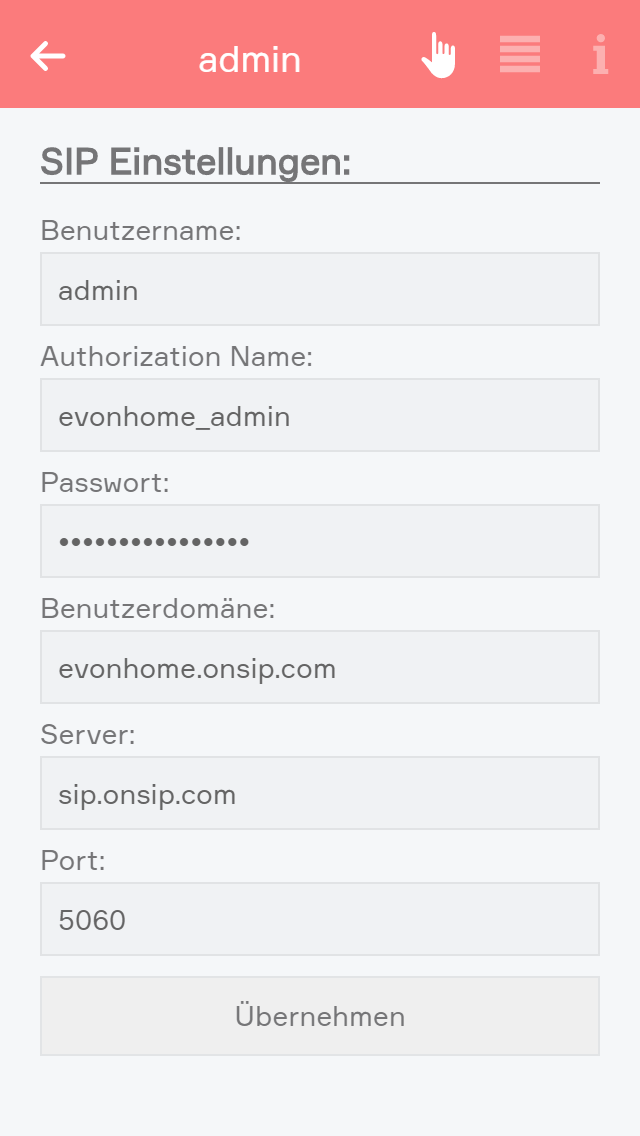This screenshot has width=640, height=1136.
Task: Click the Benutzername label
Action: 141,231
